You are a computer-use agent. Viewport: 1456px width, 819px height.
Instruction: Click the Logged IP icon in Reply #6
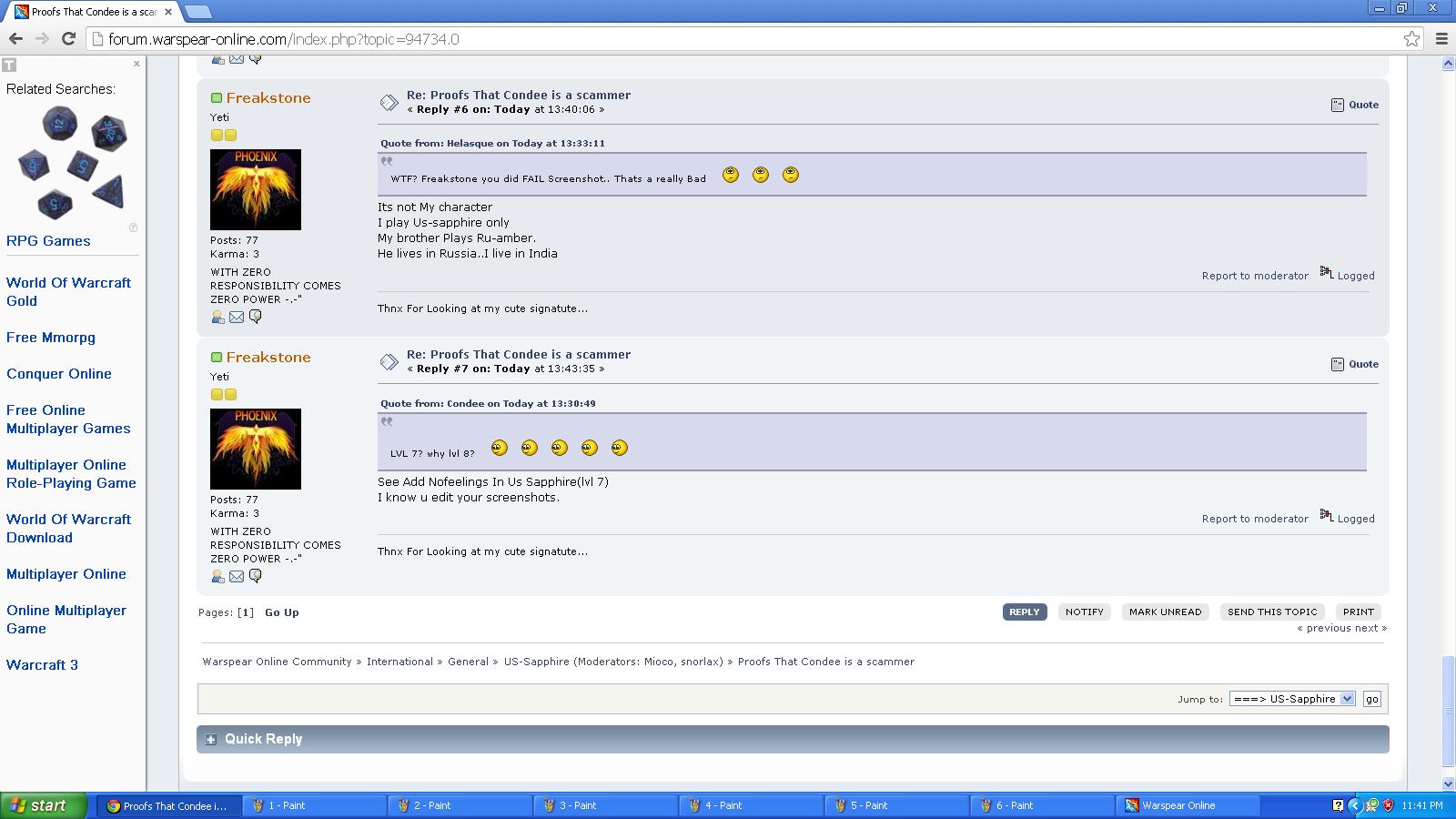pos(1326,273)
